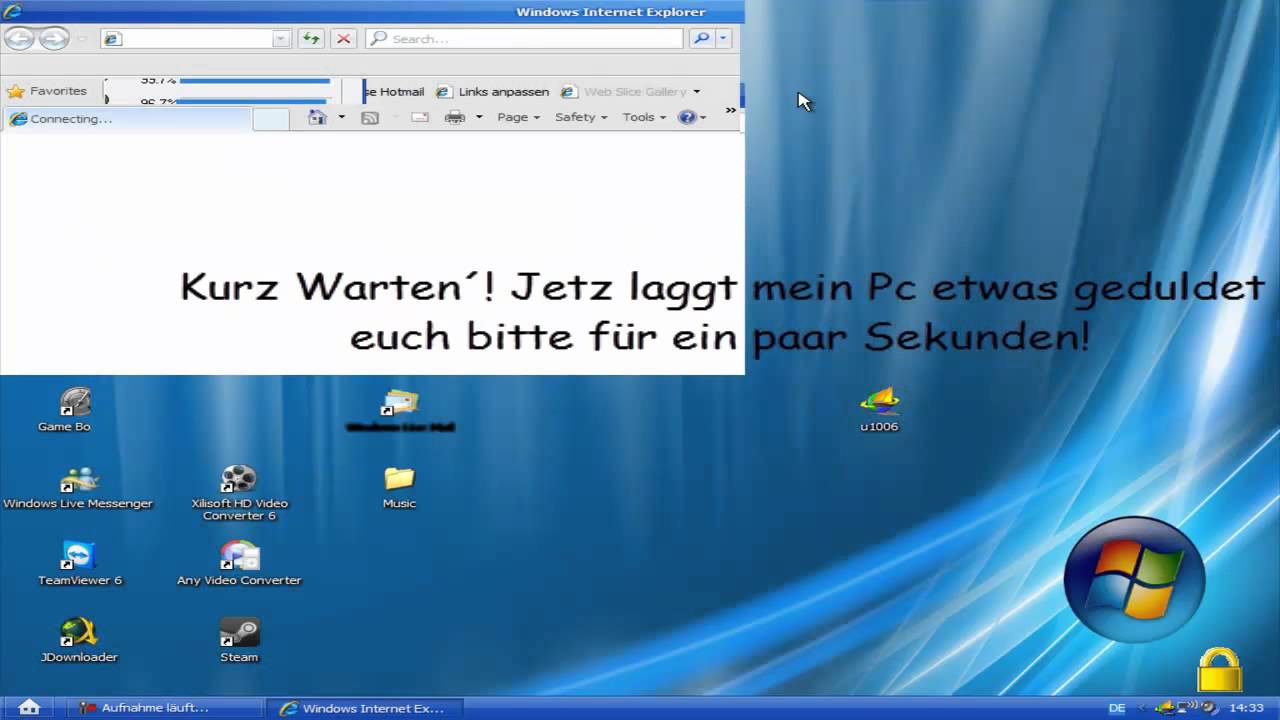Click the magnifier search button
This screenshot has width=1280, height=720.
click(701, 39)
